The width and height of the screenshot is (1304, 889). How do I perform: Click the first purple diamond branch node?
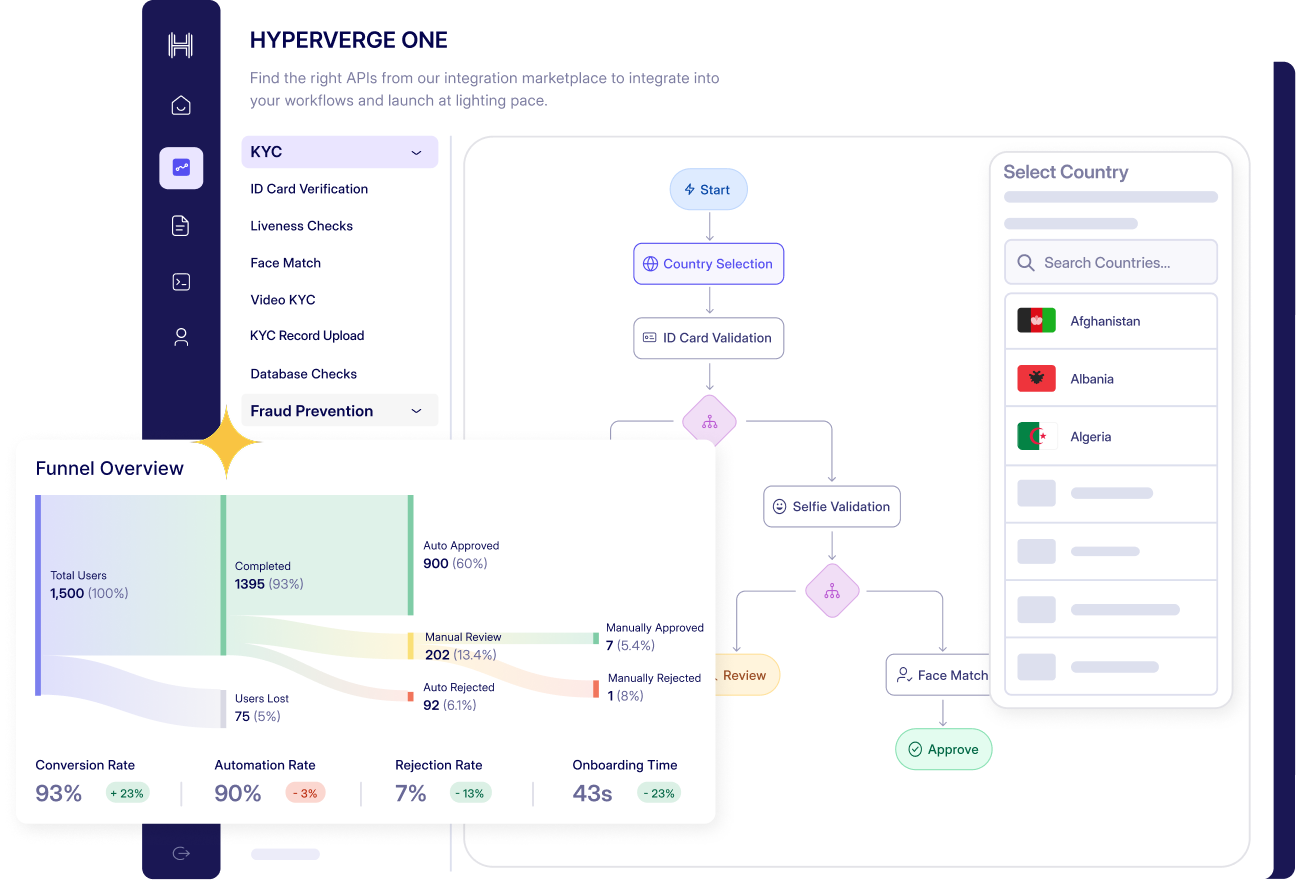tap(709, 422)
